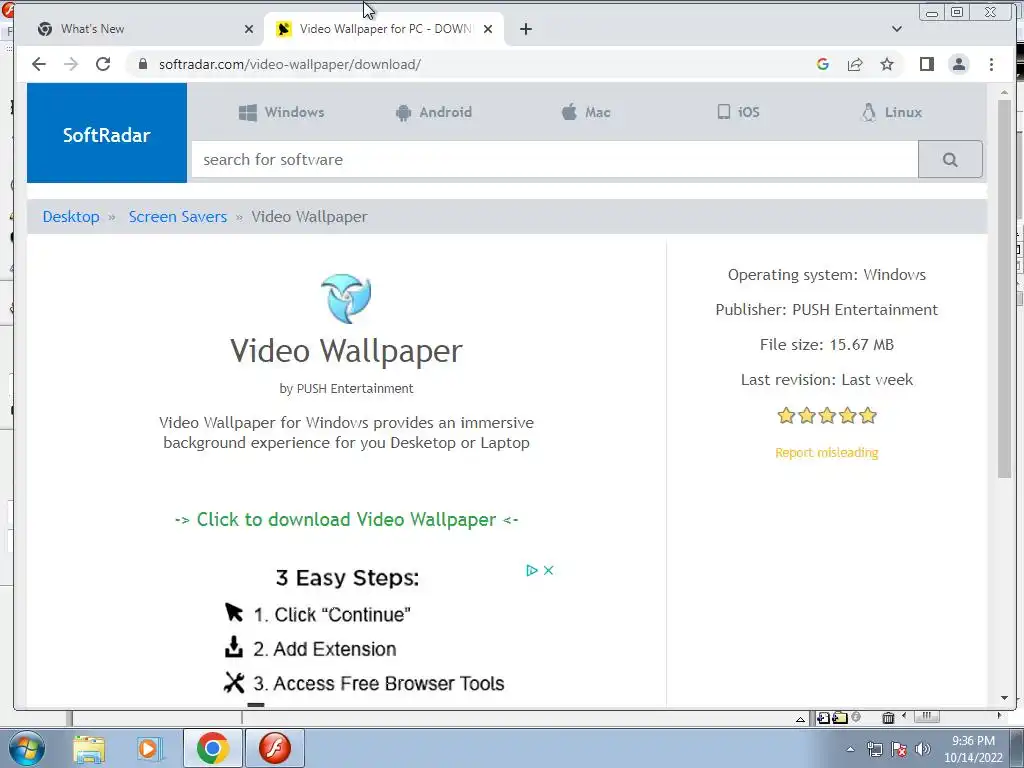Open Chrome side panel
This screenshot has width=1024, height=768.
(x=927, y=64)
